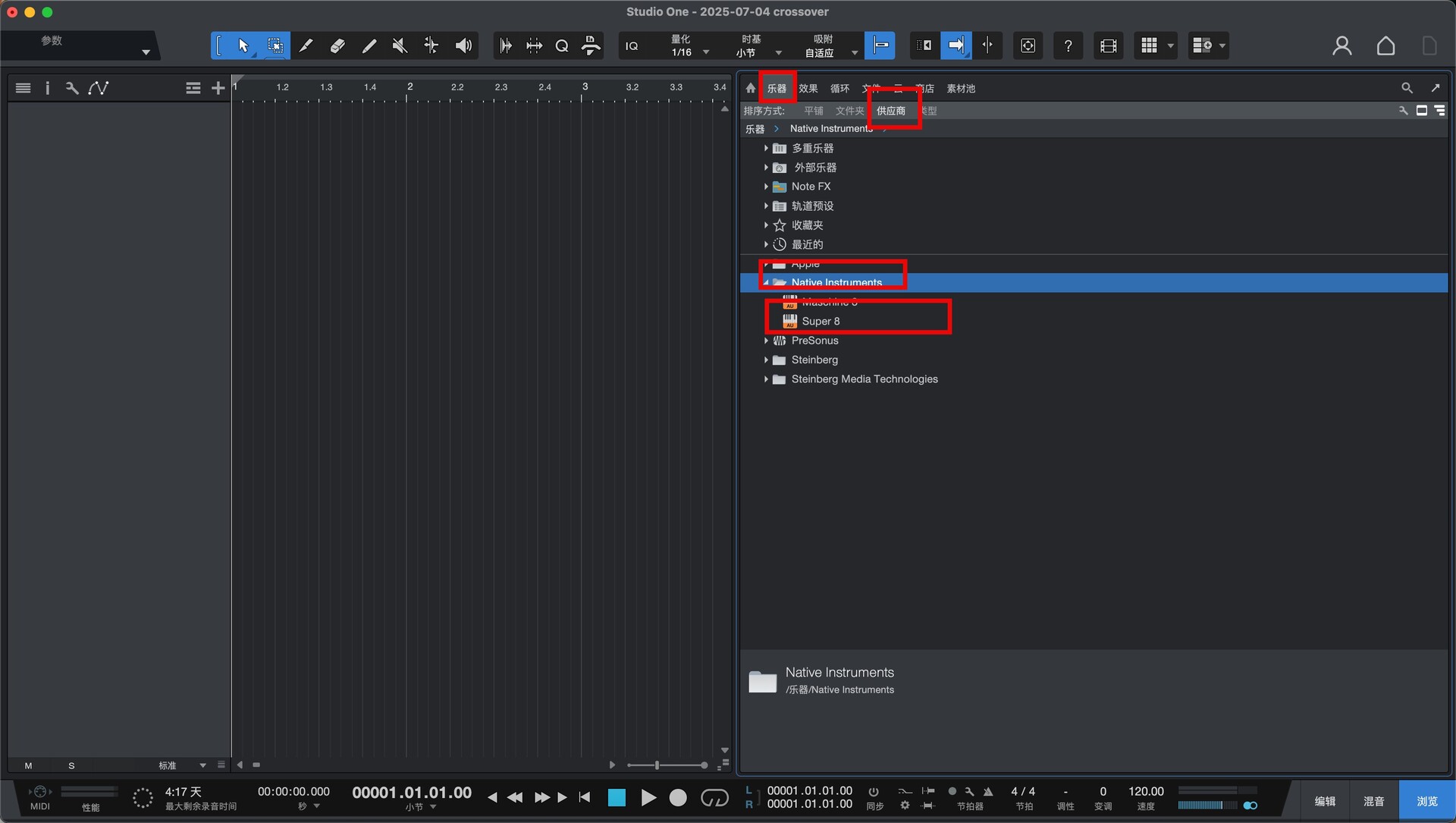Select the Mute tool
The height and width of the screenshot is (823, 1456).
[400, 46]
